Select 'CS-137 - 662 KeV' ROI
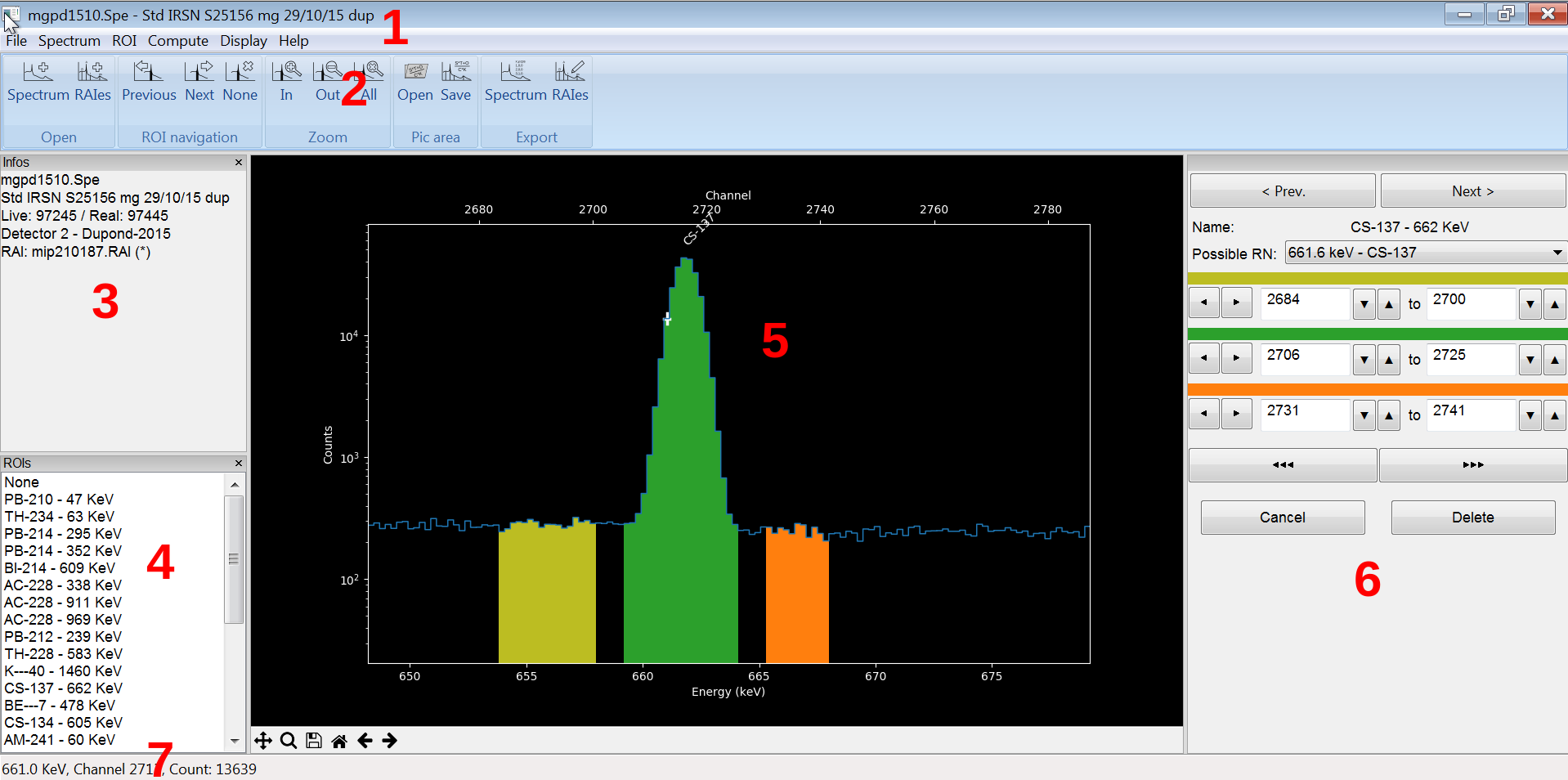The image size is (1568, 780). click(113, 688)
